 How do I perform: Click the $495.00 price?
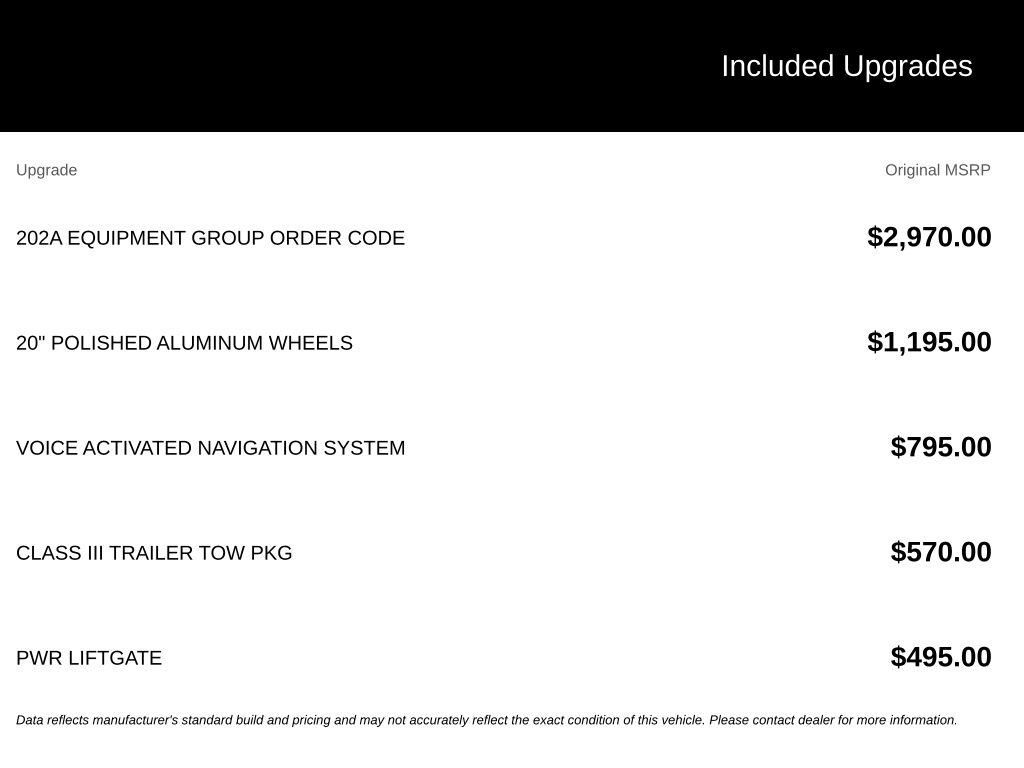pos(941,658)
